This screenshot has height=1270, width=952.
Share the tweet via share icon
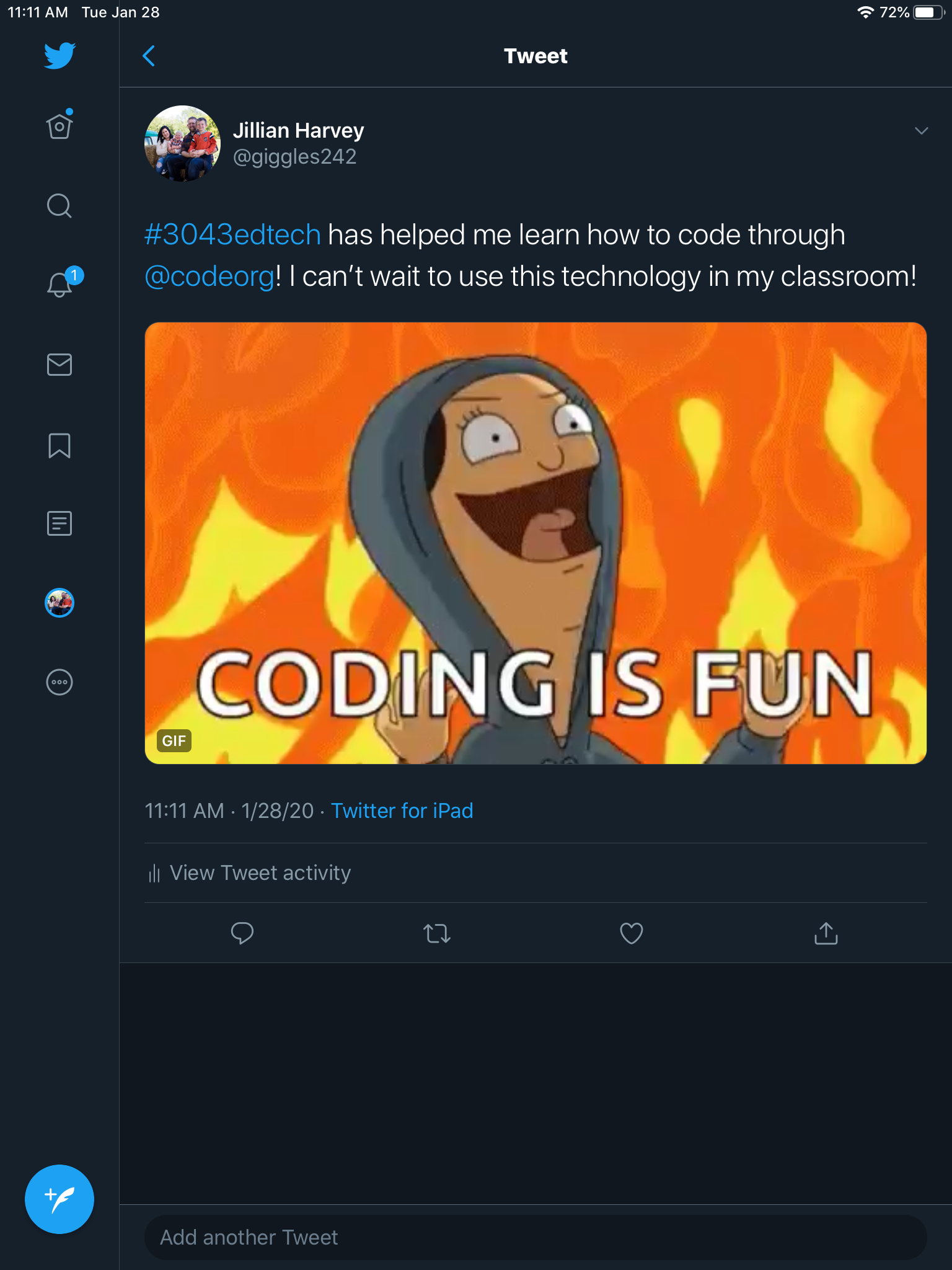[826, 933]
